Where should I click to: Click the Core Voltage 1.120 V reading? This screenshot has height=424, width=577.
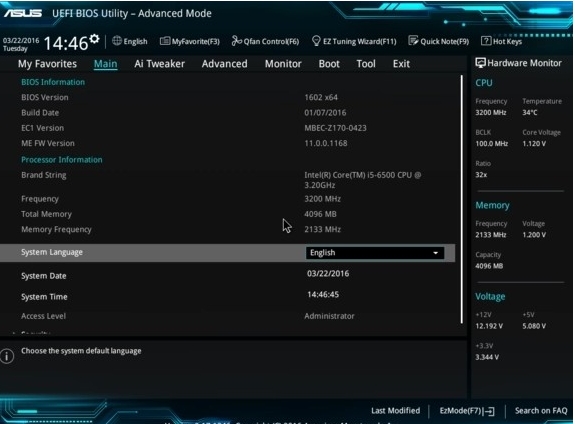(x=534, y=144)
